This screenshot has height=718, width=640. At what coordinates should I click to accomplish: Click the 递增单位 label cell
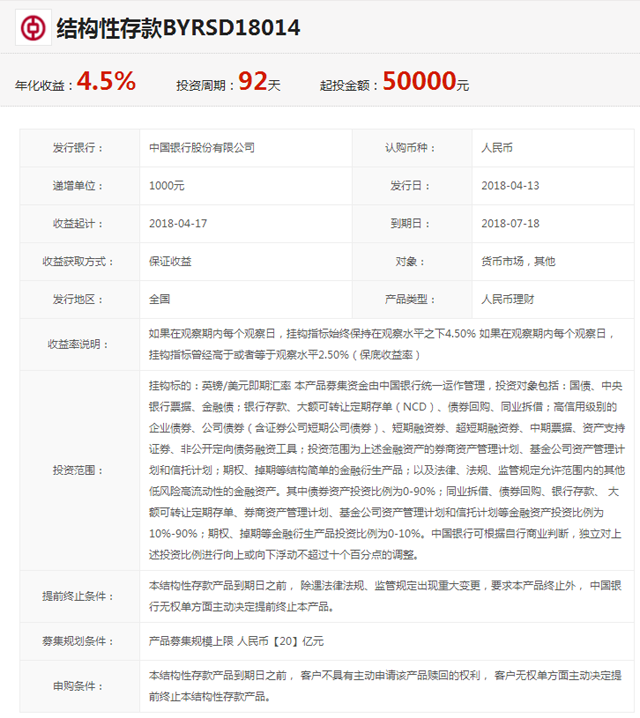click(x=80, y=186)
